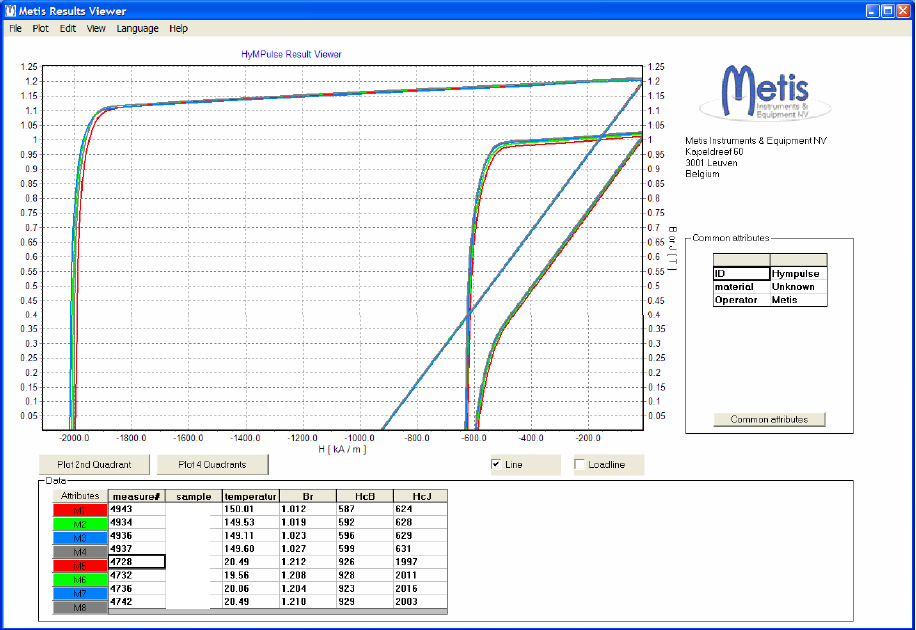
Task: Click the Plot 2nd Quadrant button
Action: (x=94, y=465)
